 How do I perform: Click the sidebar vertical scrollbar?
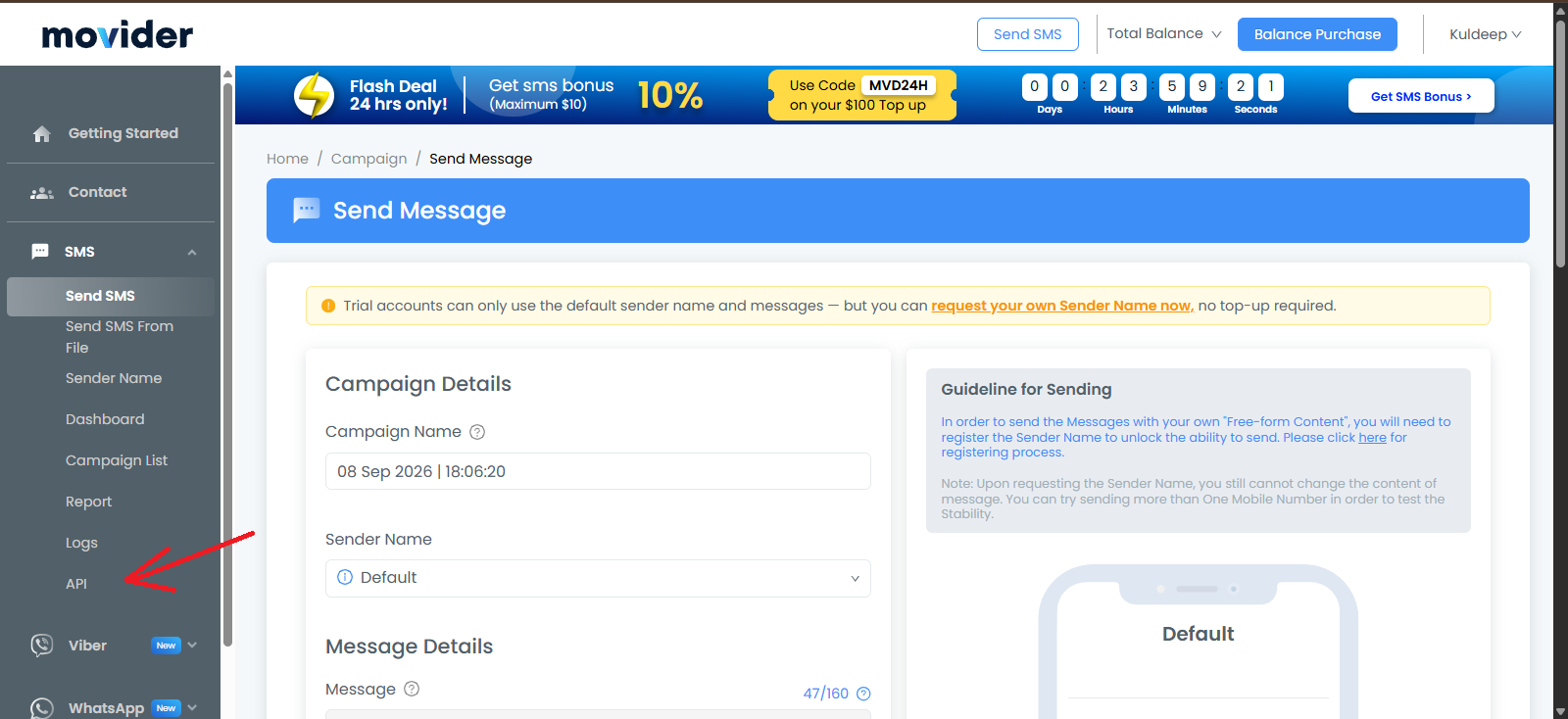point(227,362)
